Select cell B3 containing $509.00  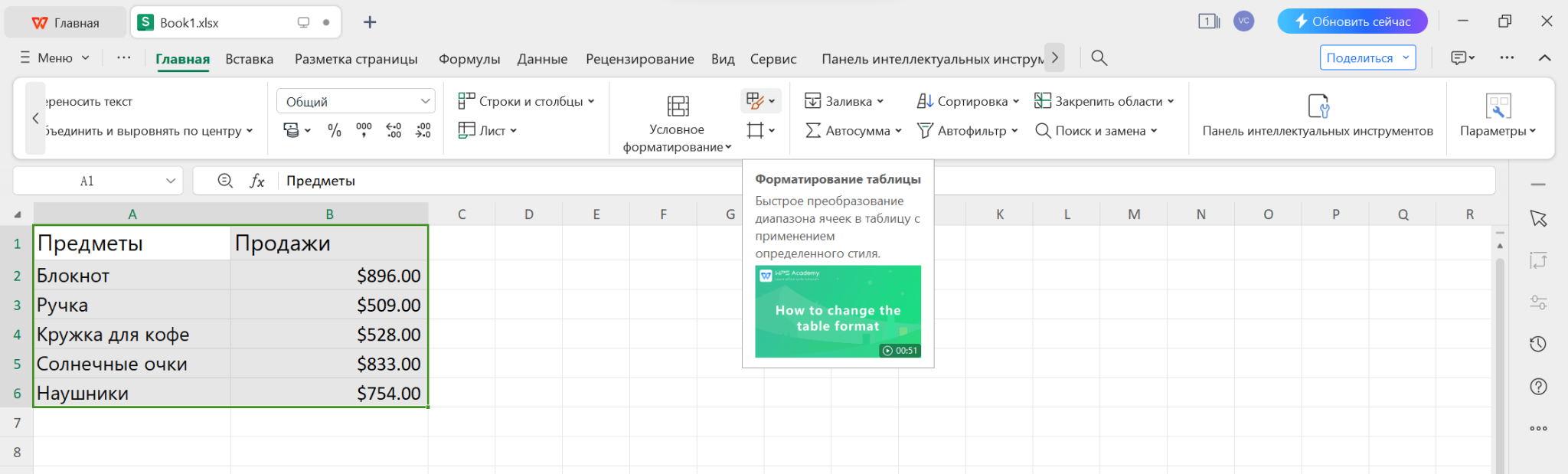(x=329, y=305)
